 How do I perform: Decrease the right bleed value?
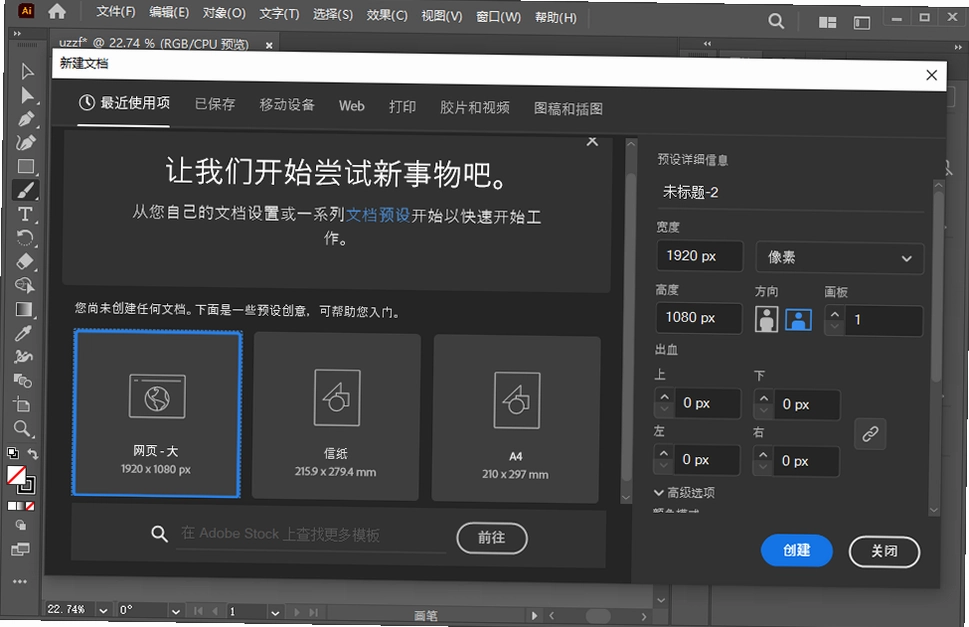(763, 468)
